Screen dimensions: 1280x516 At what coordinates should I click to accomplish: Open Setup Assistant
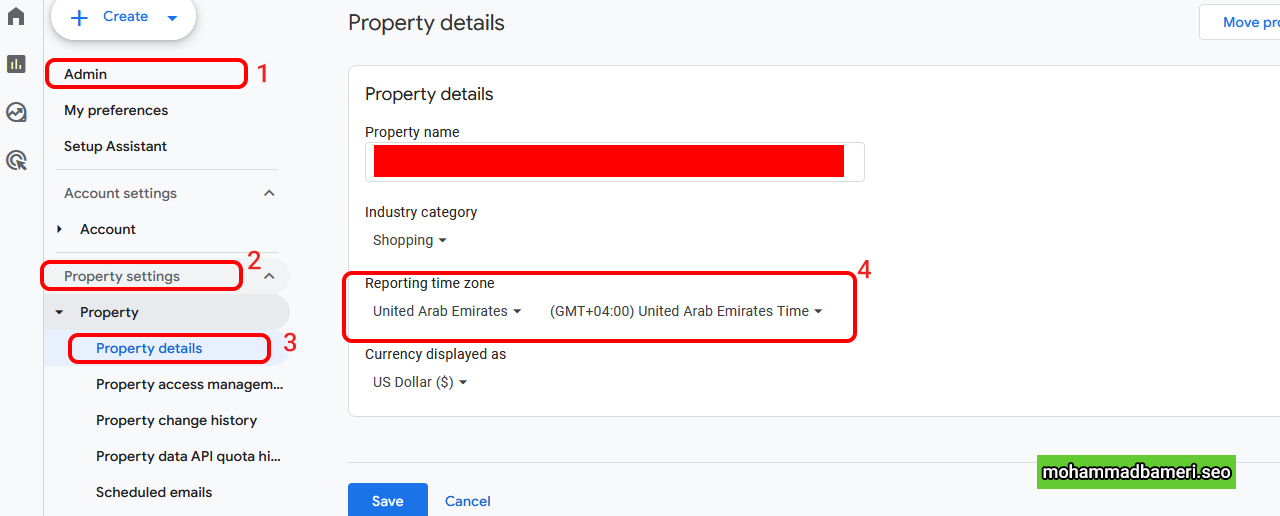pyautogui.click(x=115, y=146)
